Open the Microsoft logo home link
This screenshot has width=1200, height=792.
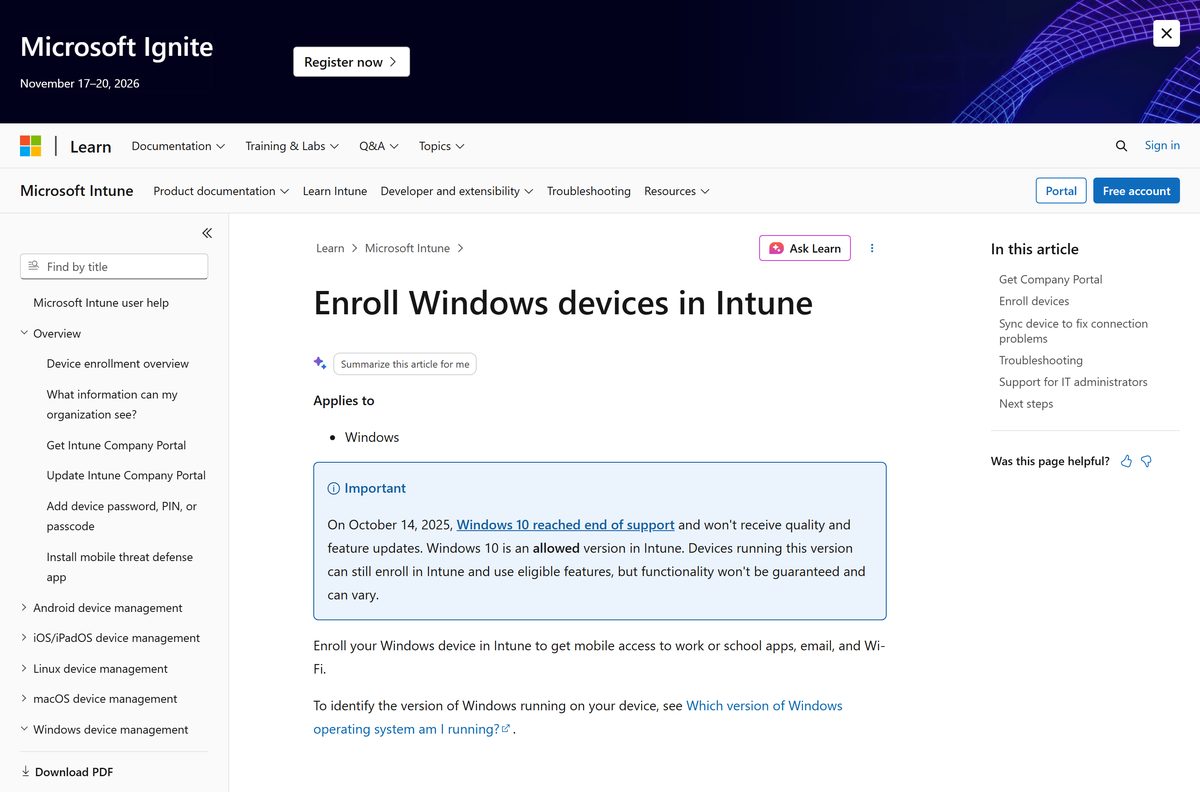coord(31,146)
